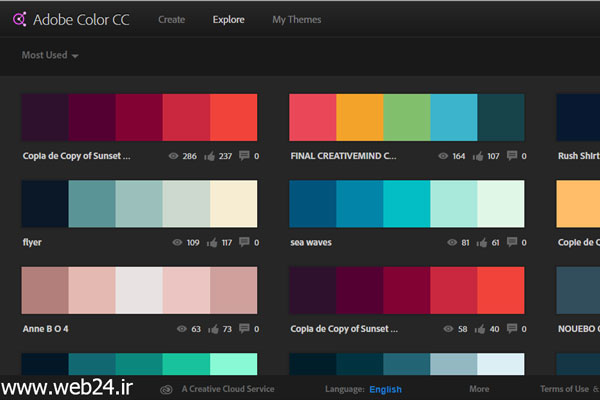
Task: Switch to the Explore tab
Action: [228, 20]
